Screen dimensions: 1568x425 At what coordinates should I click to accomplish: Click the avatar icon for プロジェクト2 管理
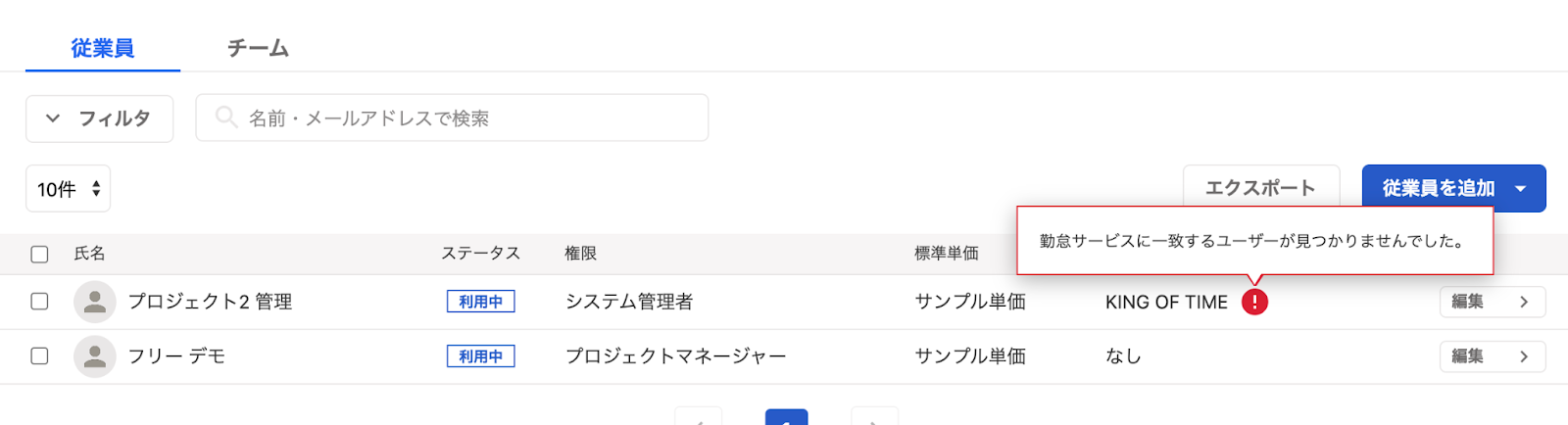coord(95,302)
